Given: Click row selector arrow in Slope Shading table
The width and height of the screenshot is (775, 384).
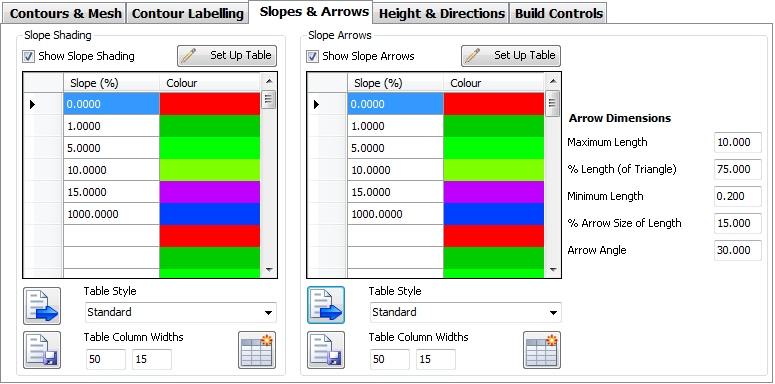Looking at the screenshot, I should (33, 104).
